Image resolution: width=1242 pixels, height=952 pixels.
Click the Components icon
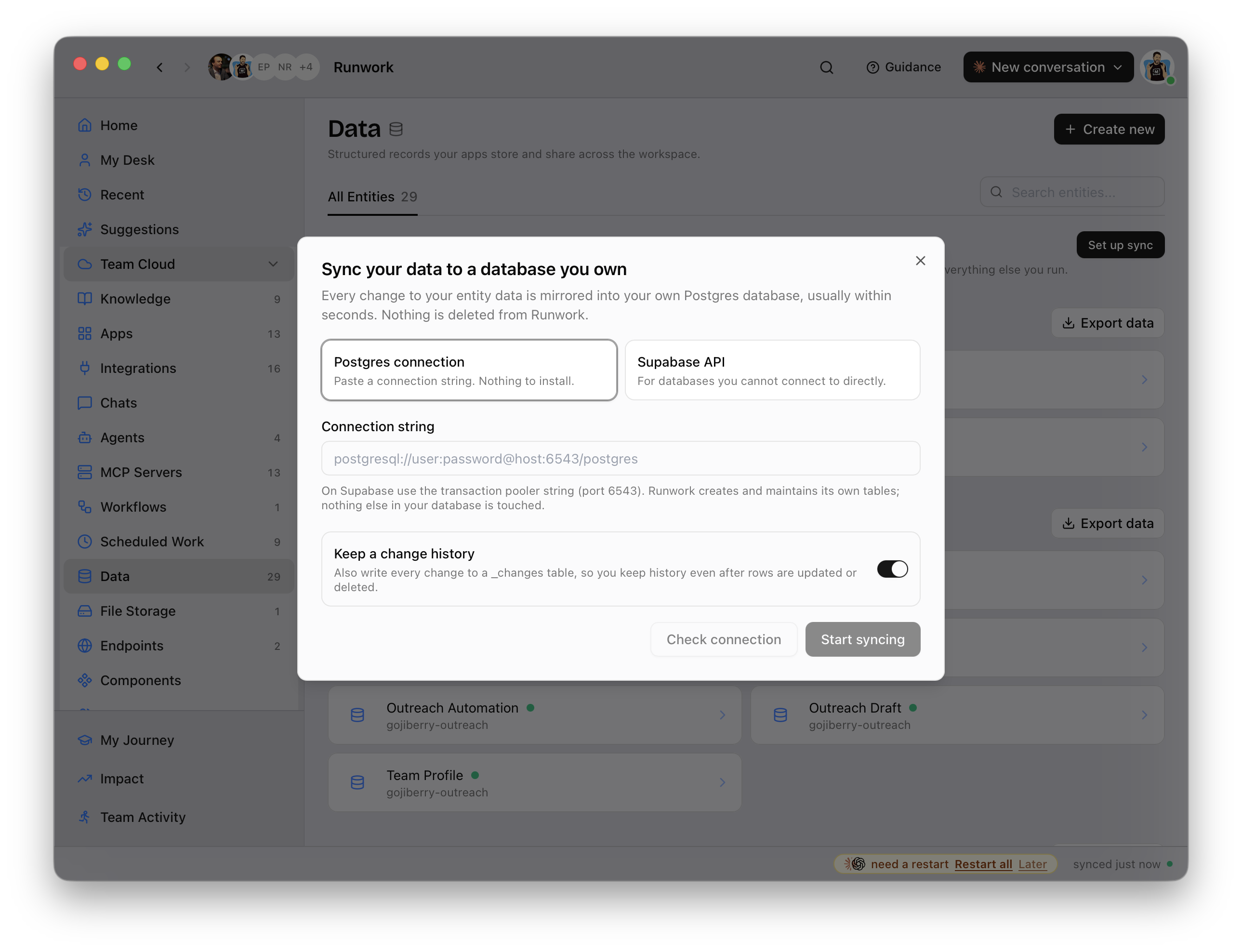(84, 681)
